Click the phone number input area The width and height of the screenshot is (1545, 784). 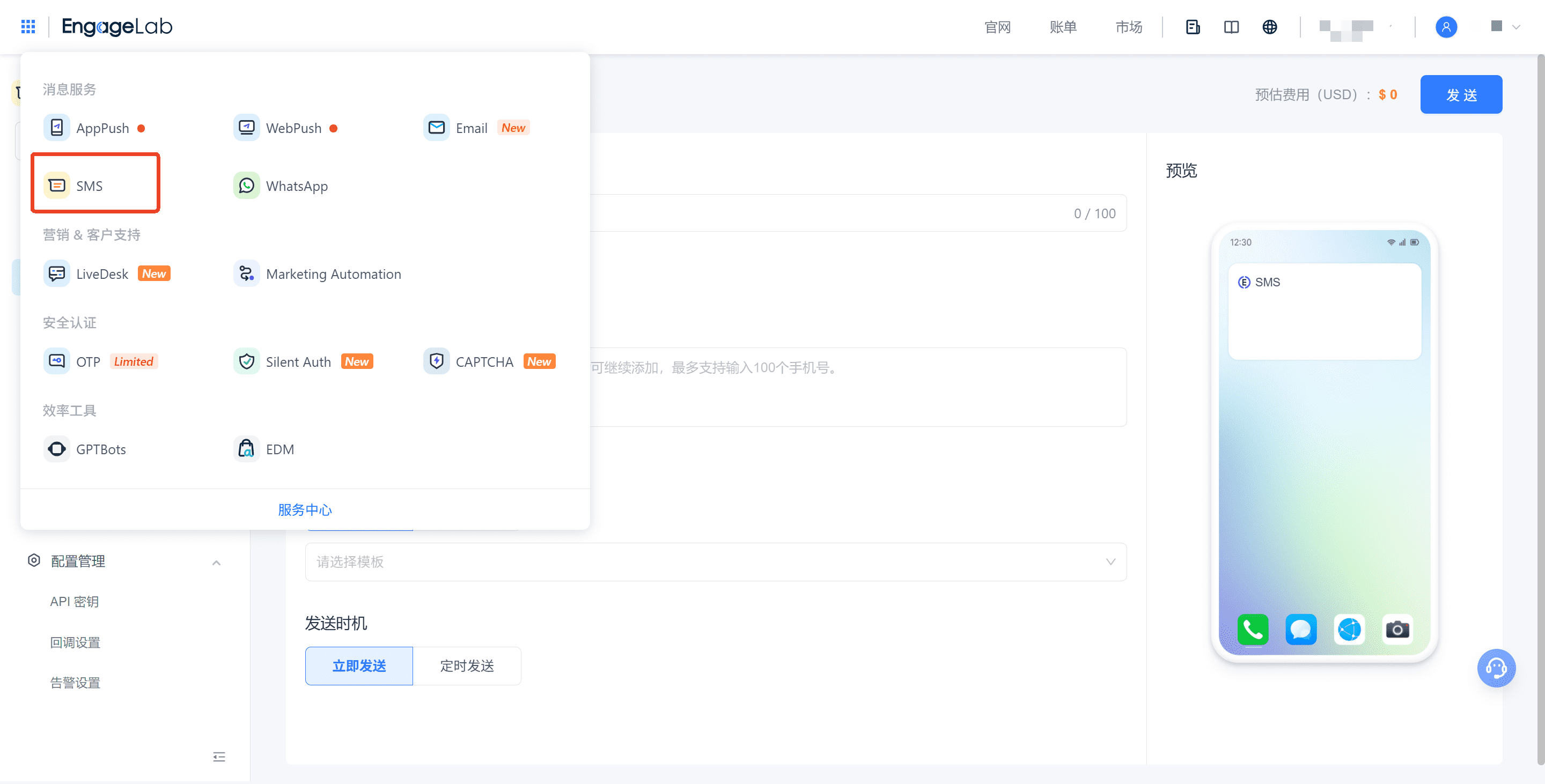tap(858, 387)
